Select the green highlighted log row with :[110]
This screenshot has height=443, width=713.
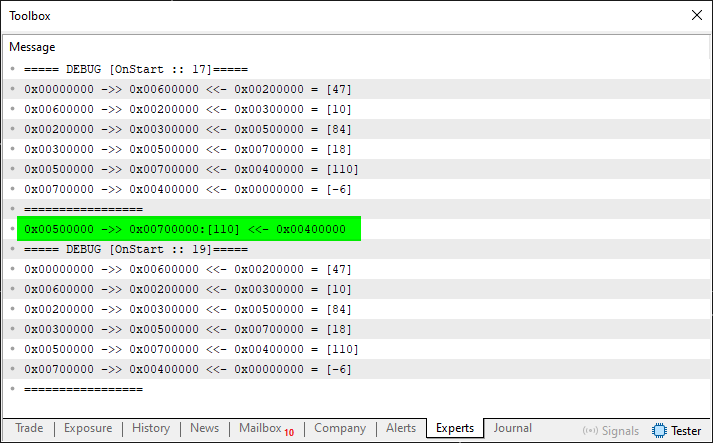[188, 229]
